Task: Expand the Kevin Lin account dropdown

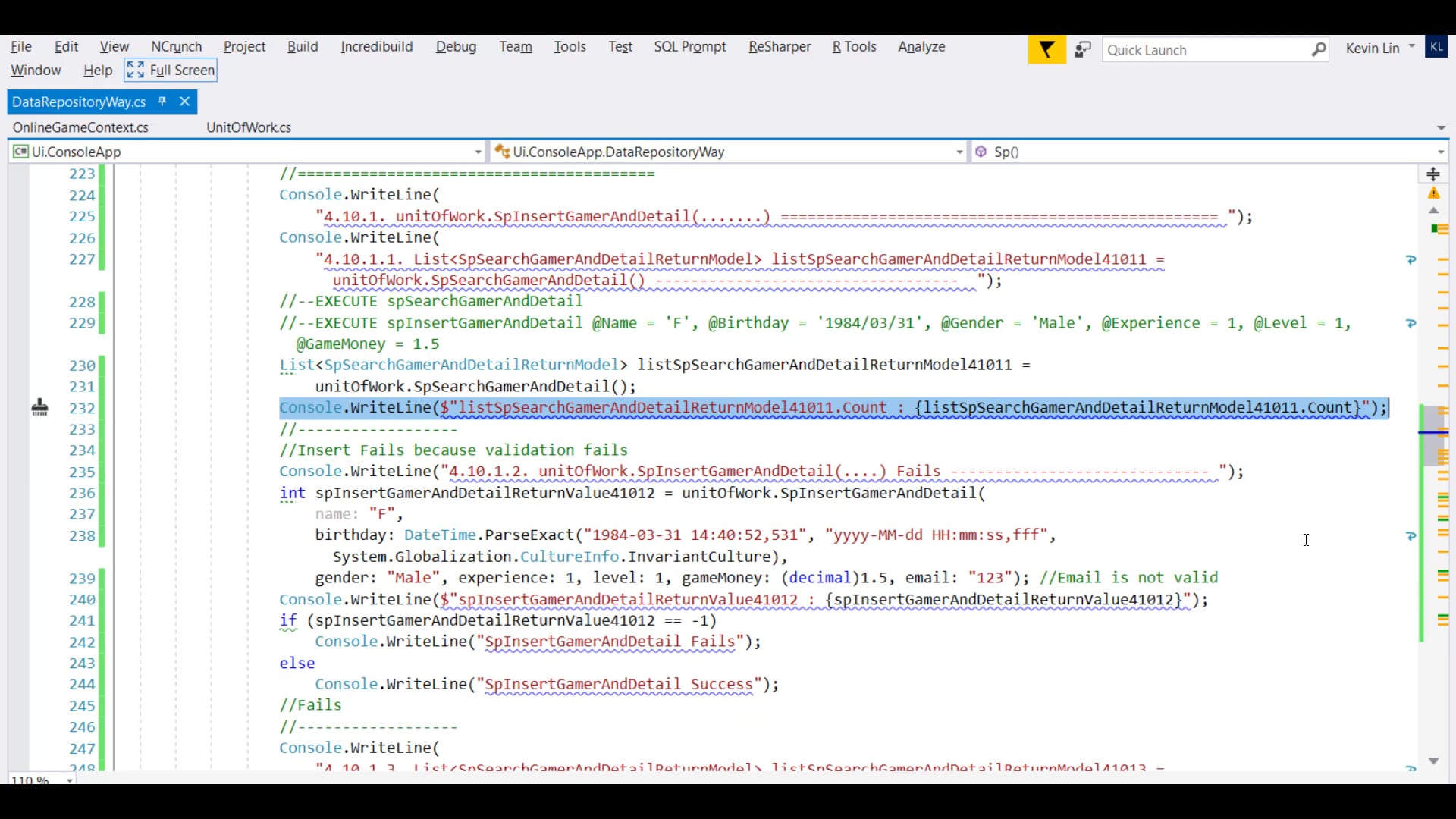Action: point(1412,46)
